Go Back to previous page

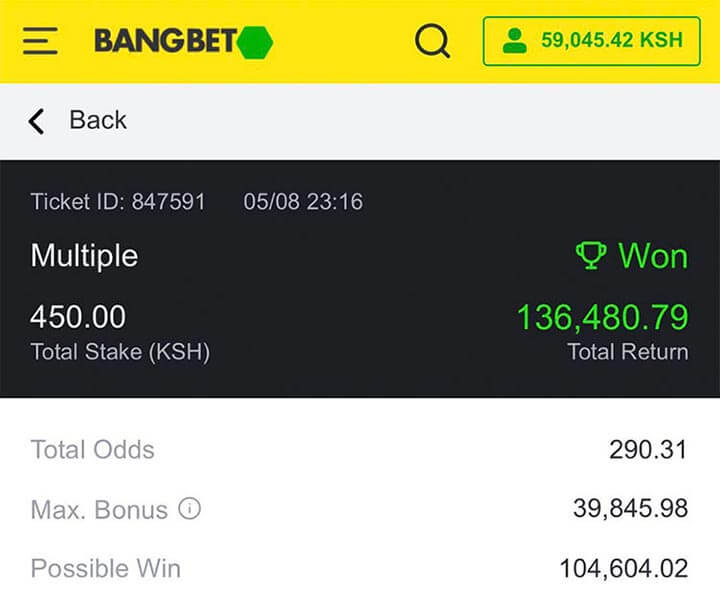pos(97,120)
